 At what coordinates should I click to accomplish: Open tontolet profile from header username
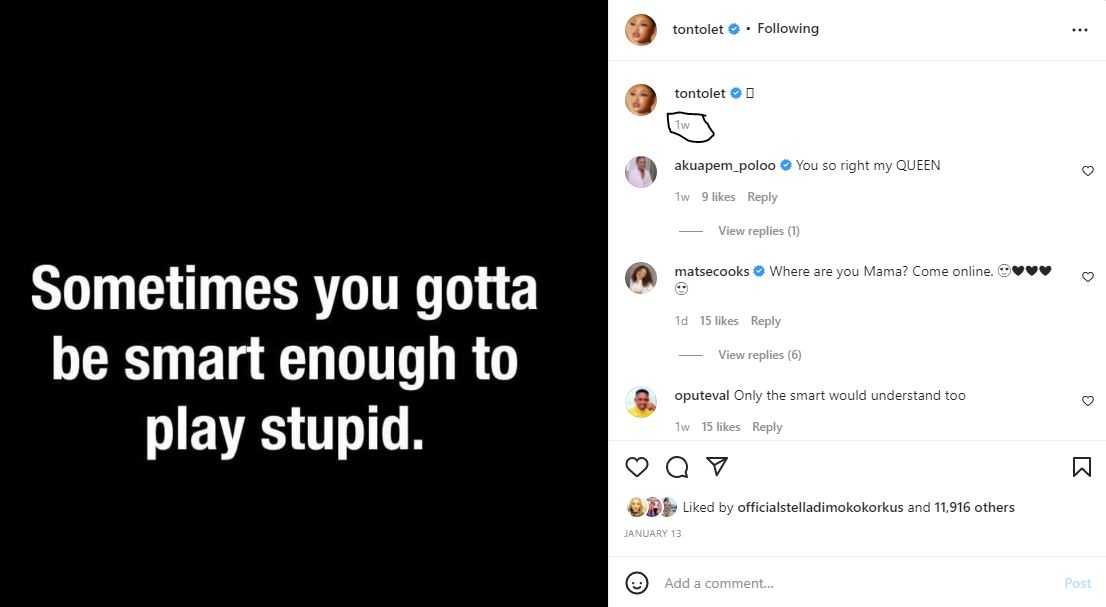(x=698, y=29)
